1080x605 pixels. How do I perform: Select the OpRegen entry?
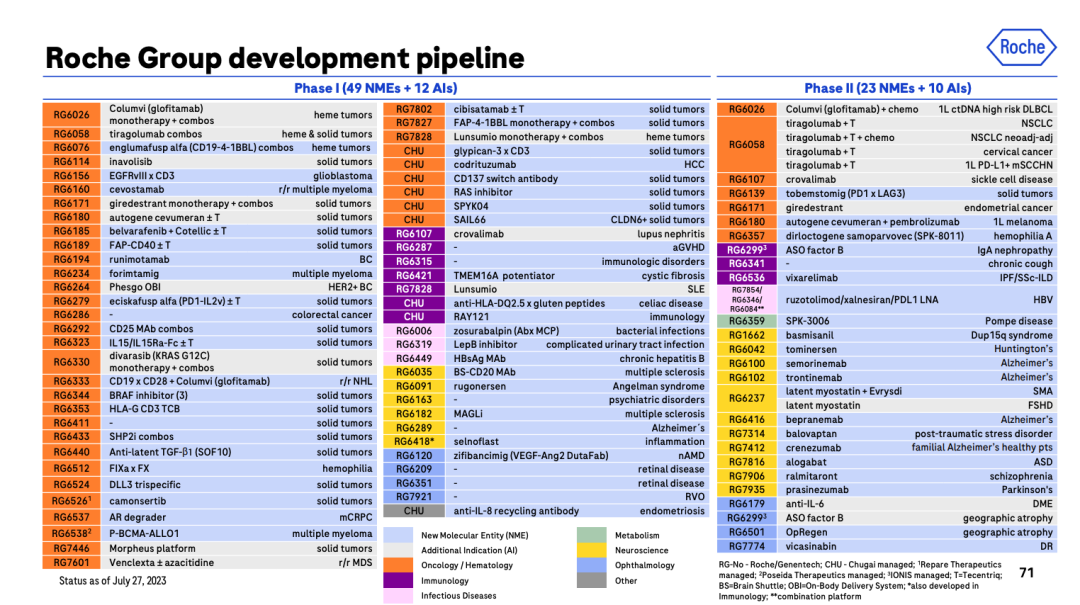[x=806, y=532]
